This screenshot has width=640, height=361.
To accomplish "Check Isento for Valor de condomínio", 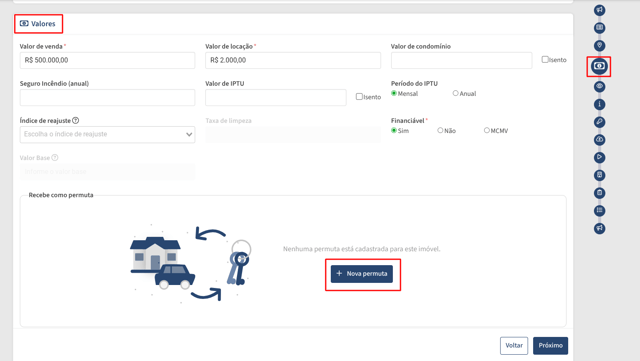I will (544, 60).
